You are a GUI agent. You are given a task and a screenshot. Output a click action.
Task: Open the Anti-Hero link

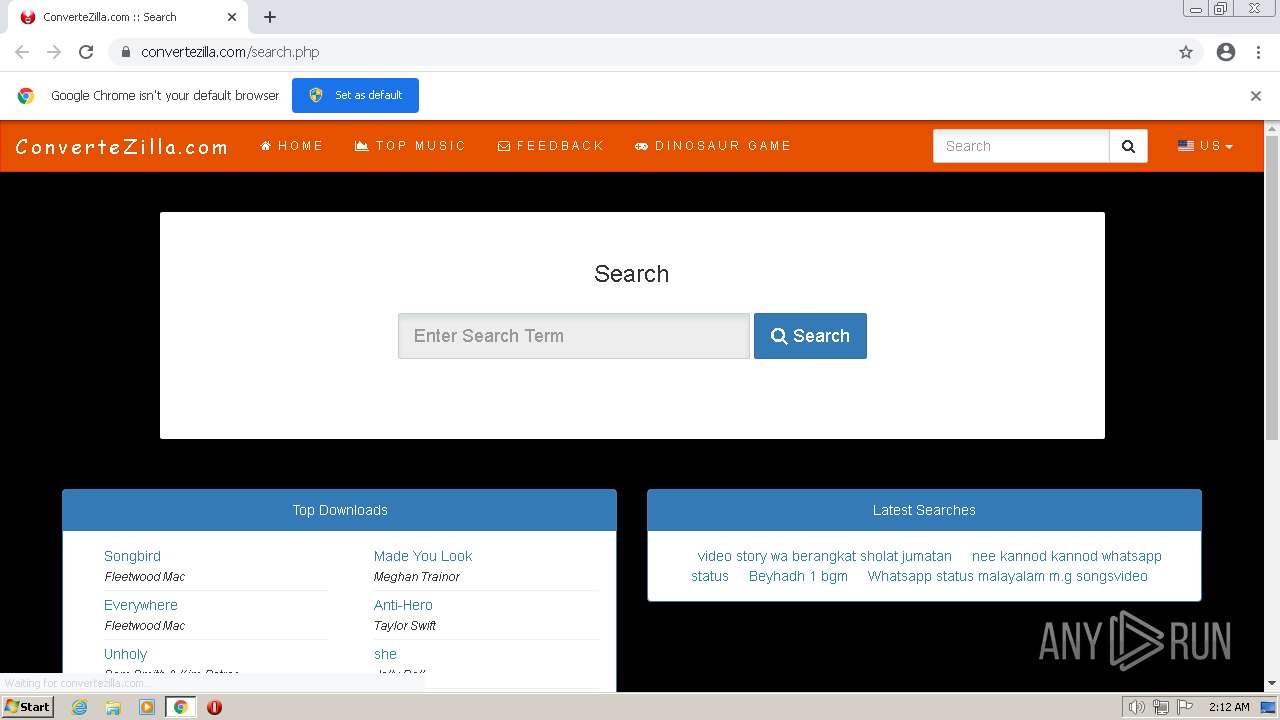pyautogui.click(x=403, y=605)
